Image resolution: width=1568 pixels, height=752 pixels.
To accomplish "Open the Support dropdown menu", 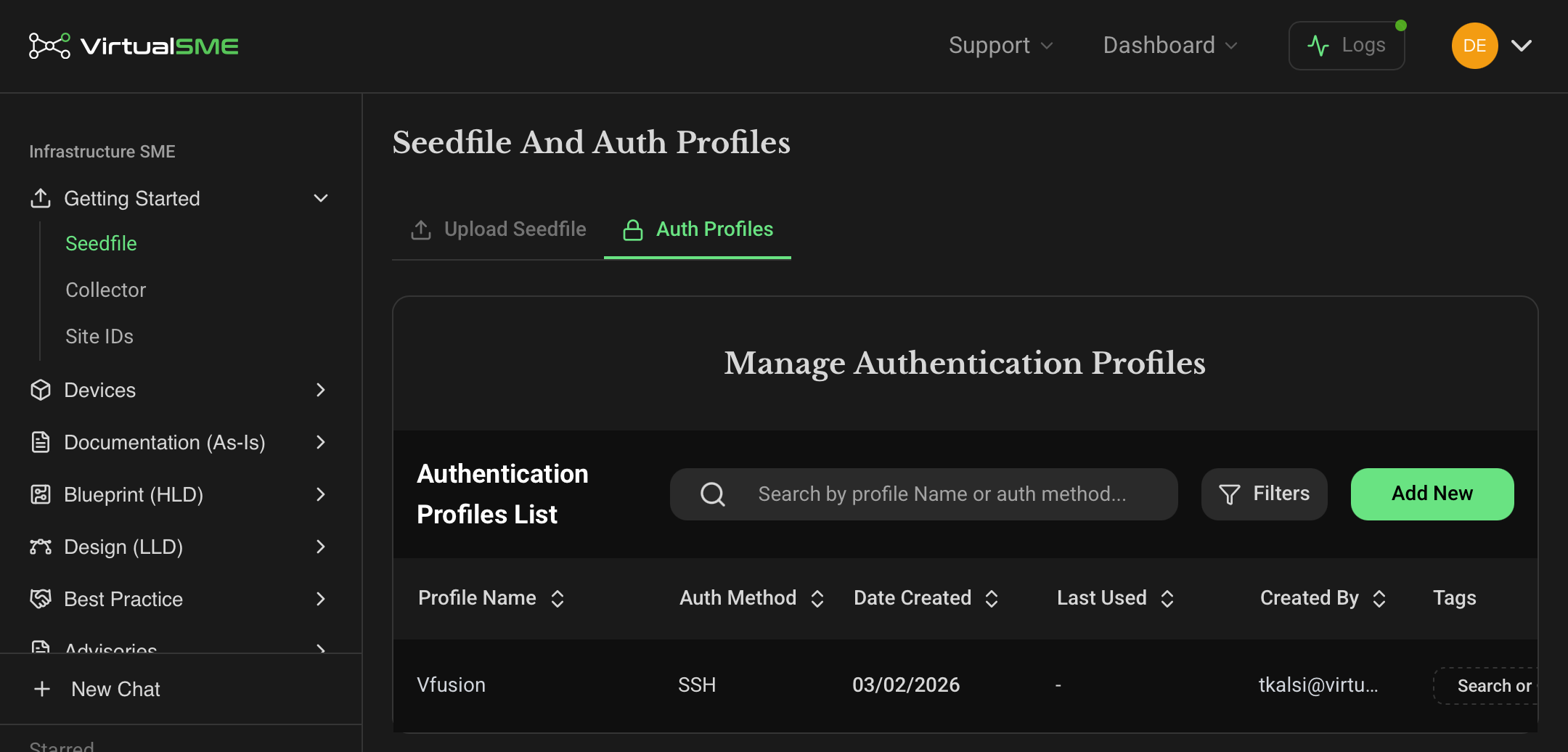I will click(x=1000, y=46).
